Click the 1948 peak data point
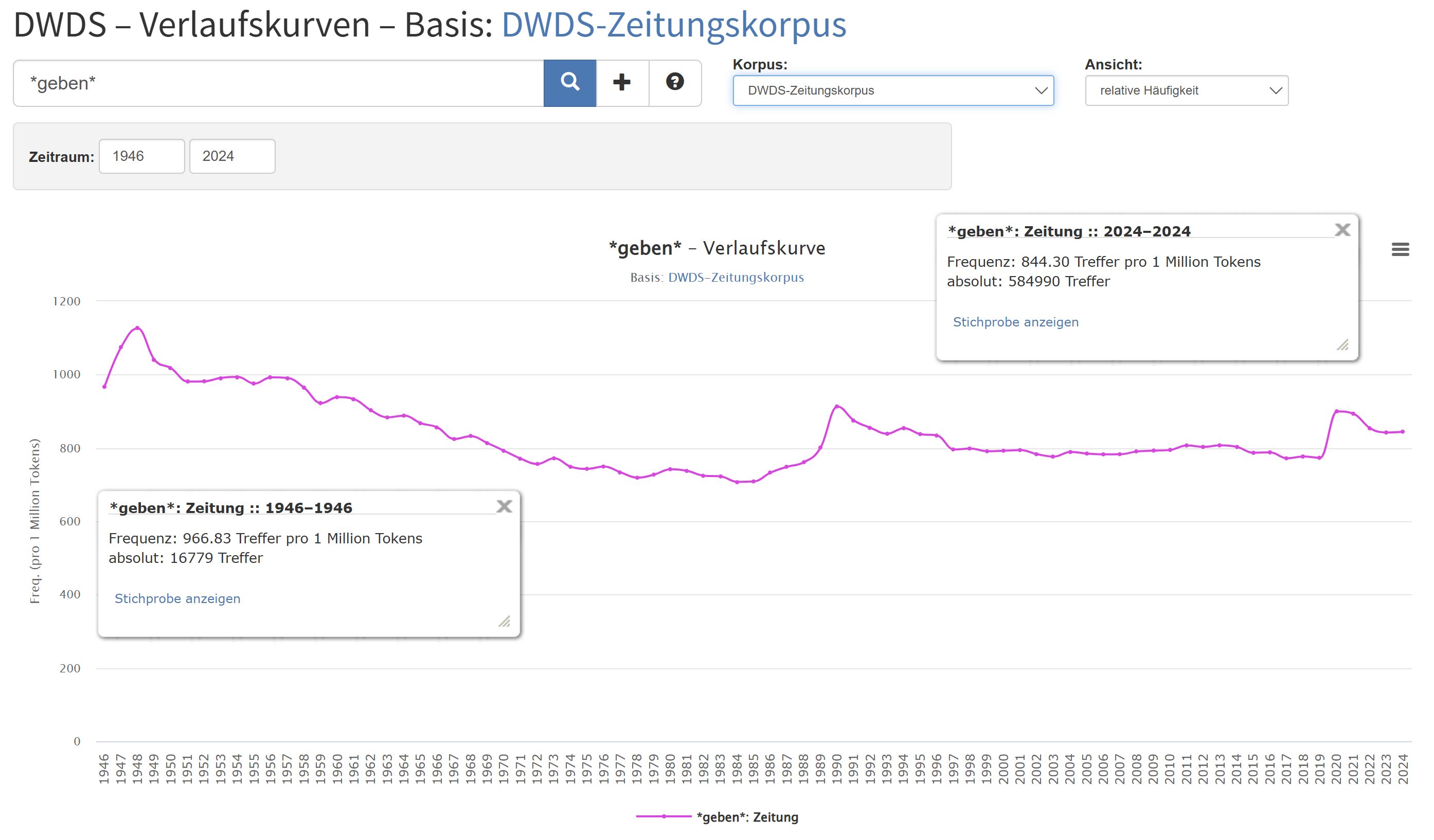 coord(137,328)
